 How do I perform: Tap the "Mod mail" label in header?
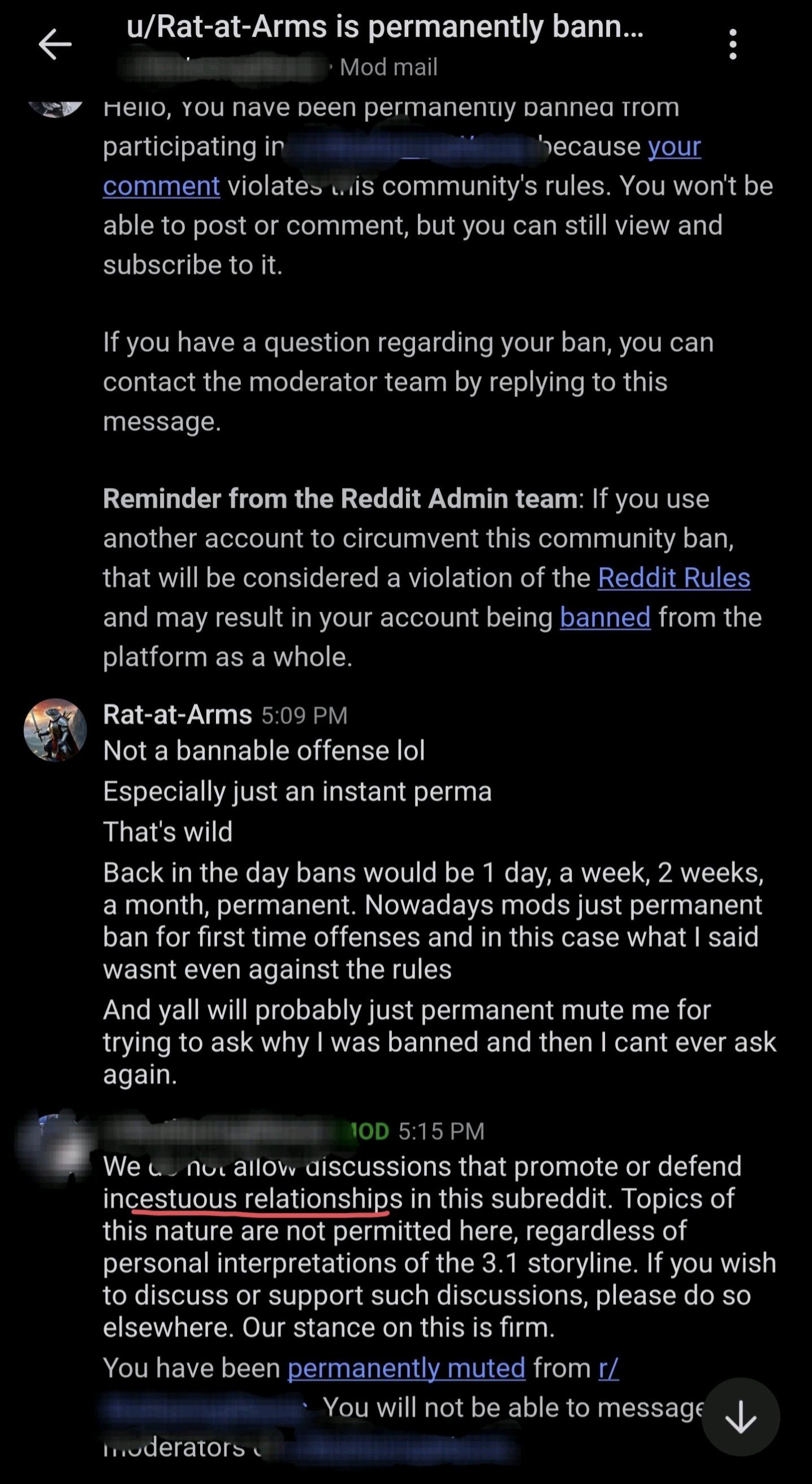click(388, 67)
